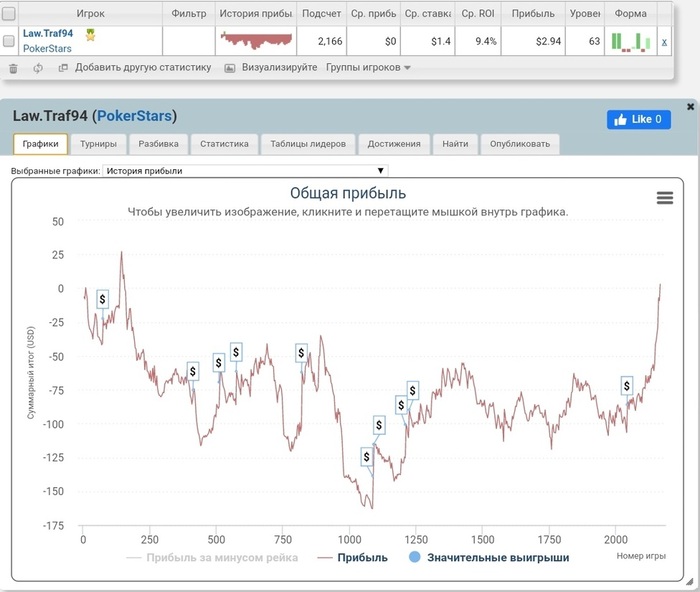Click the PokerStars link under player name
This screenshot has width=700, height=592.
pos(47,49)
